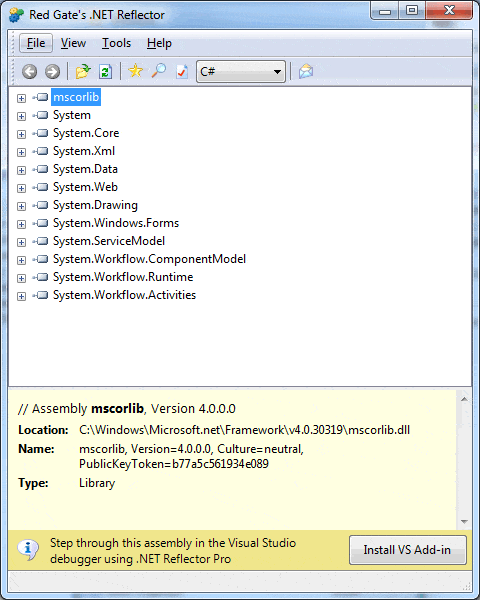Expand the System tree node

[x=21, y=116]
